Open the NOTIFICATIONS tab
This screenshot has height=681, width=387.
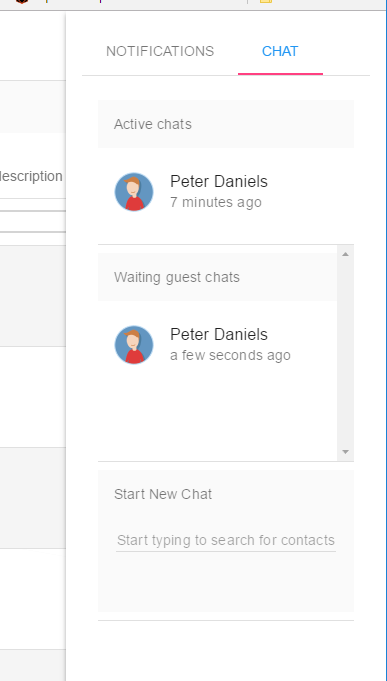[160, 51]
